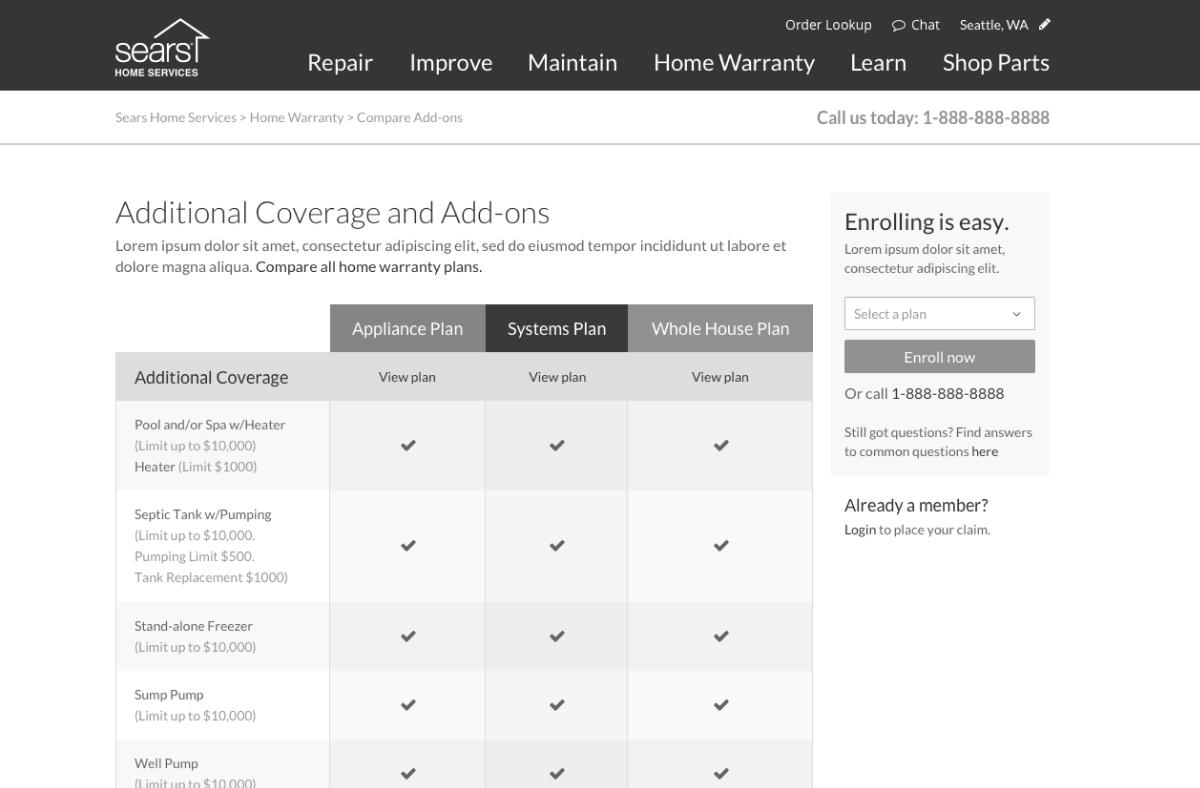Image resolution: width=1200 pixels, height=788 pixels.
Task: Click the Sears Home Services logo
Action: pyautogui.click(x=161, y=48)
